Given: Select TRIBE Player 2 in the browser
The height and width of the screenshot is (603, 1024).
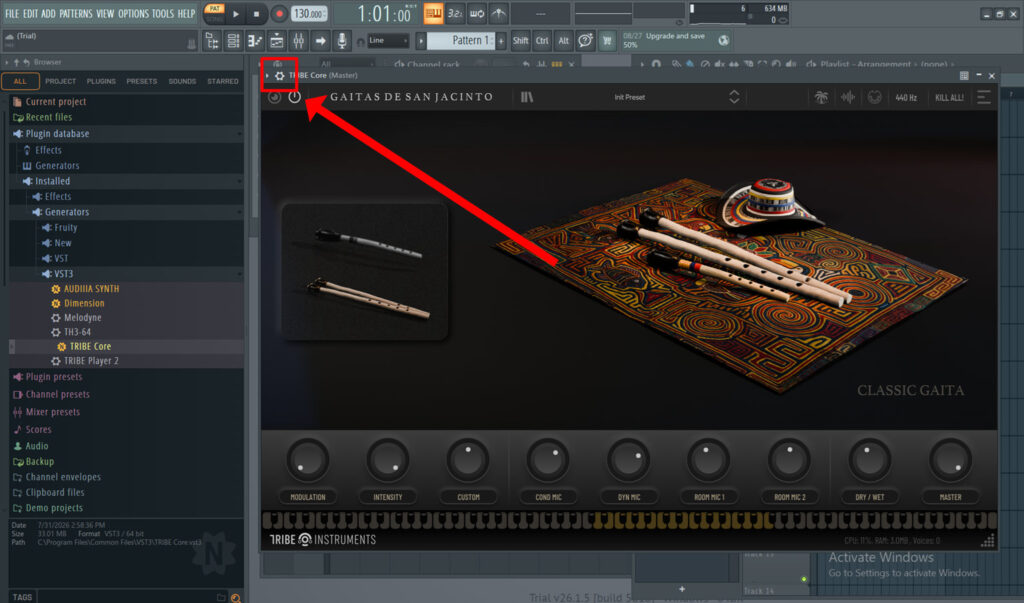Looking at the screenshot, I should (91, 361).
